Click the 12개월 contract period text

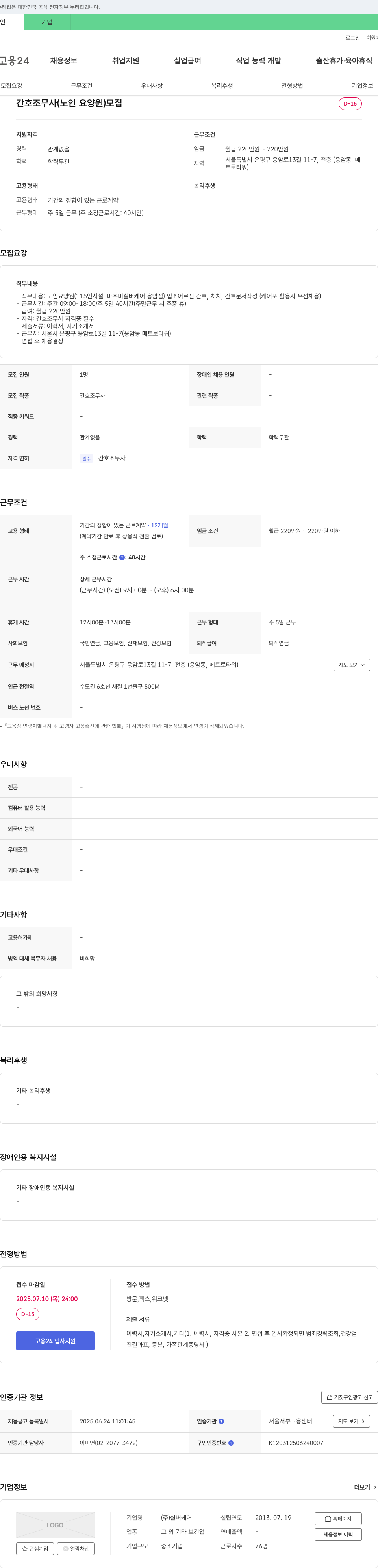pos(160,525)
